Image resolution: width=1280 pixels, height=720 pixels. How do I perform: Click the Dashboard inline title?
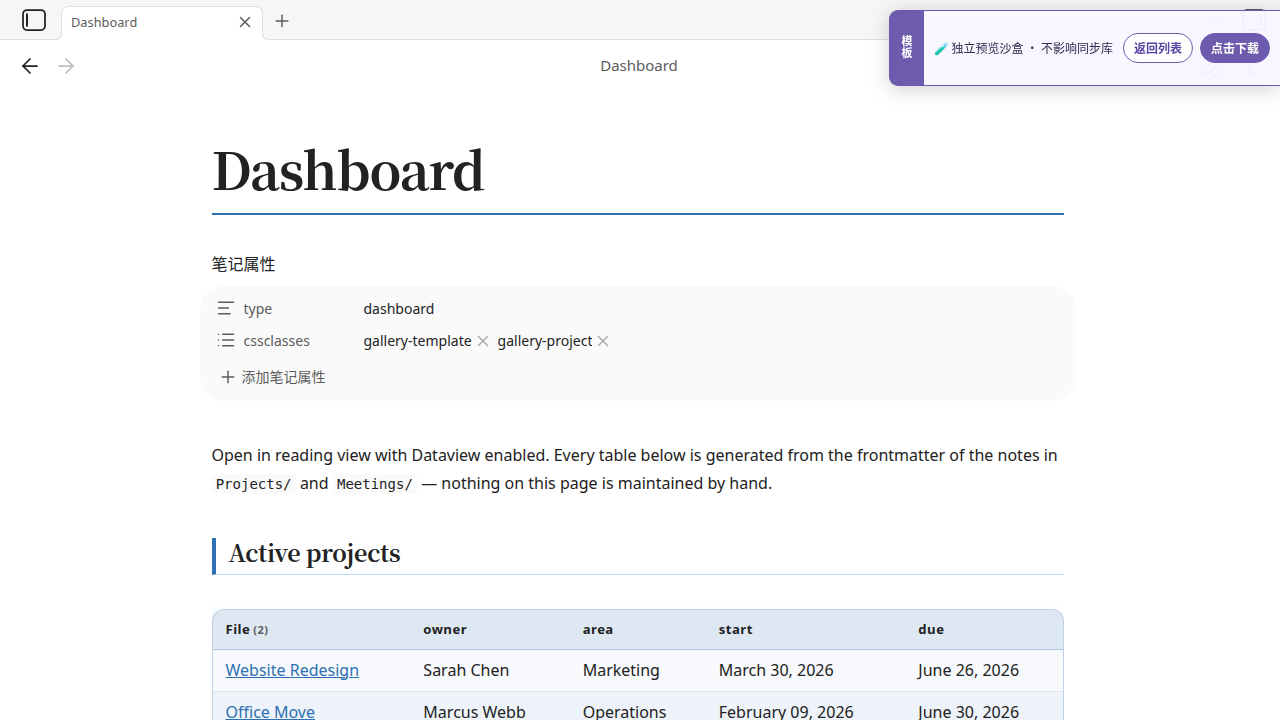tap(348, 171)
